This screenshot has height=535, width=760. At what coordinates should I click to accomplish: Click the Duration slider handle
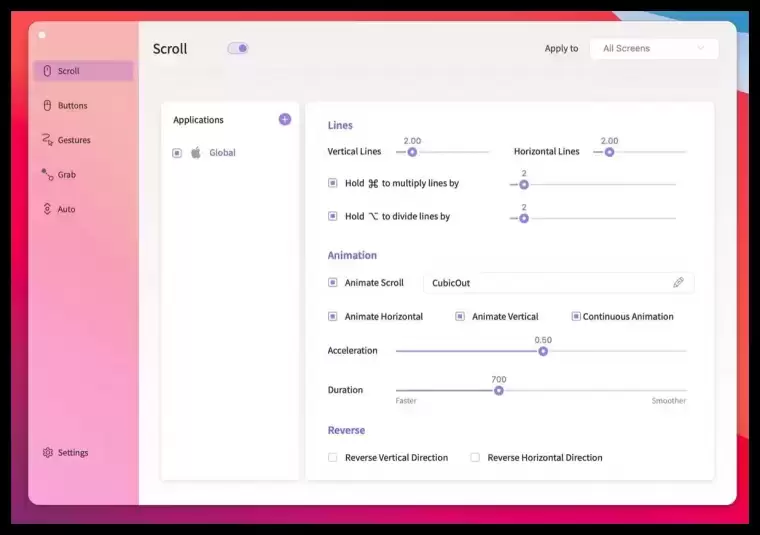click(499, 391)
